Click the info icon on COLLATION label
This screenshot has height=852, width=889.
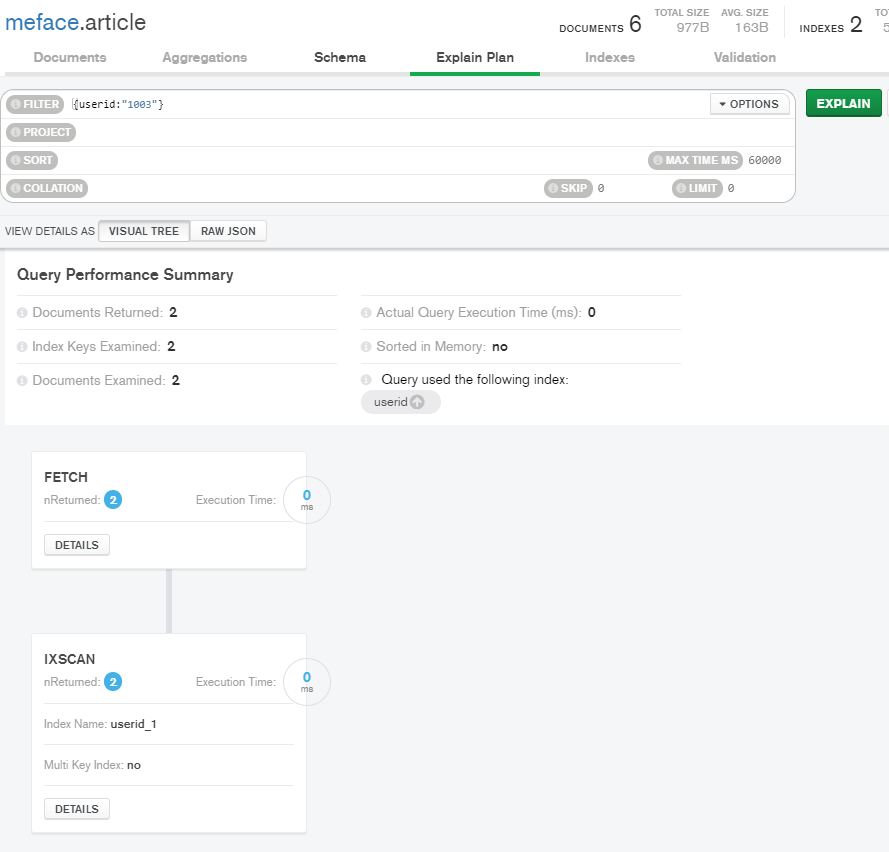tap(15, 188)
